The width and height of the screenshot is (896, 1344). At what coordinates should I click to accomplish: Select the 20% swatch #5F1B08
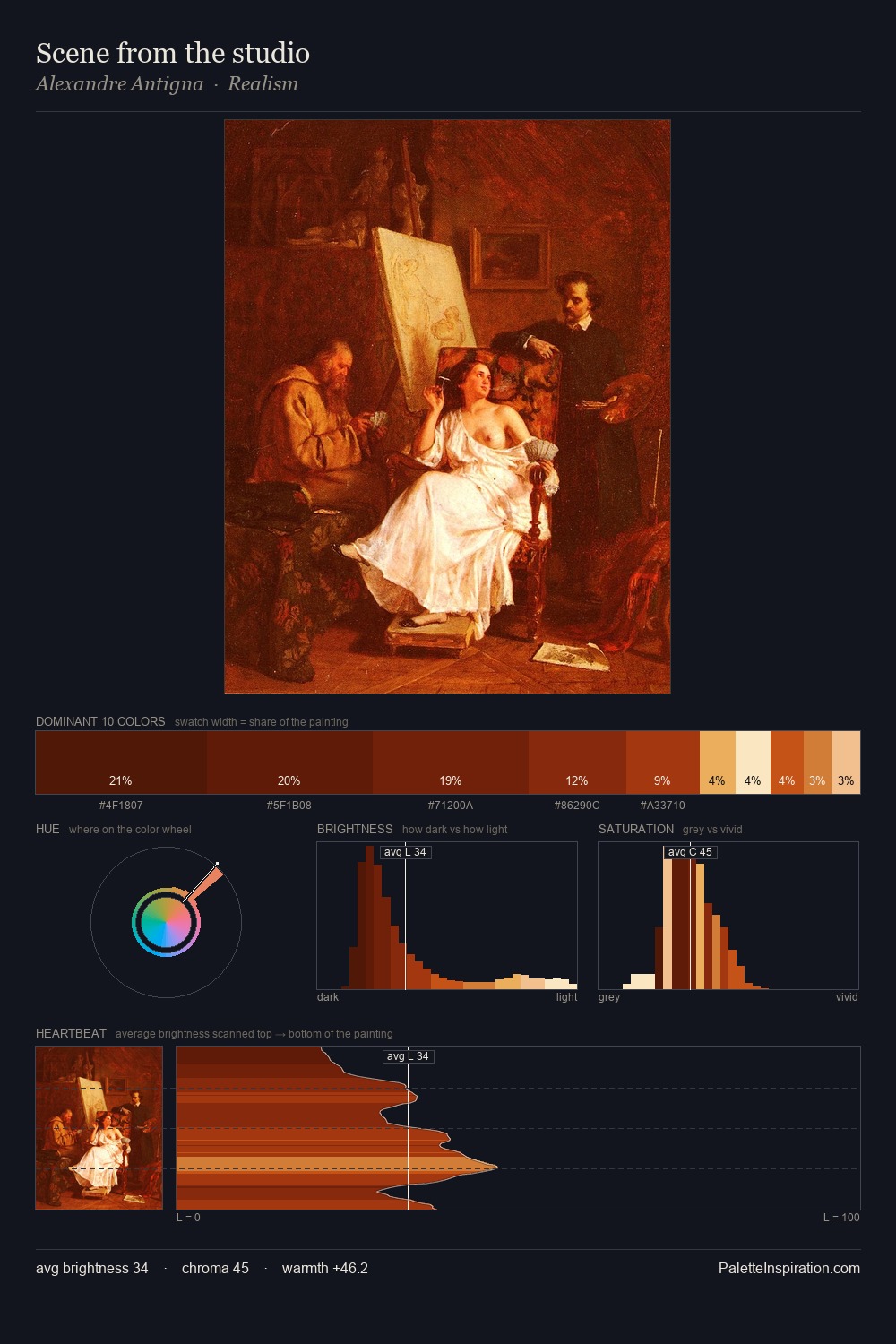tap(289, 762)
